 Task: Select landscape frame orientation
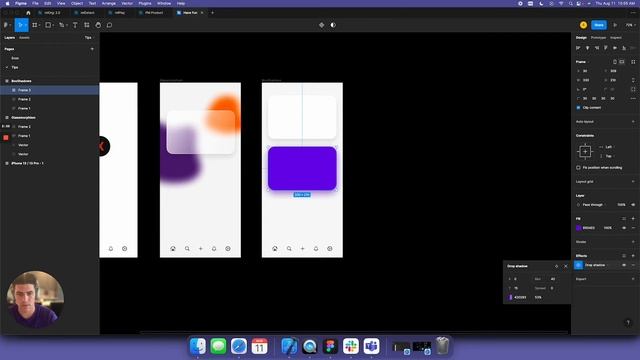[x=622, y=62]
